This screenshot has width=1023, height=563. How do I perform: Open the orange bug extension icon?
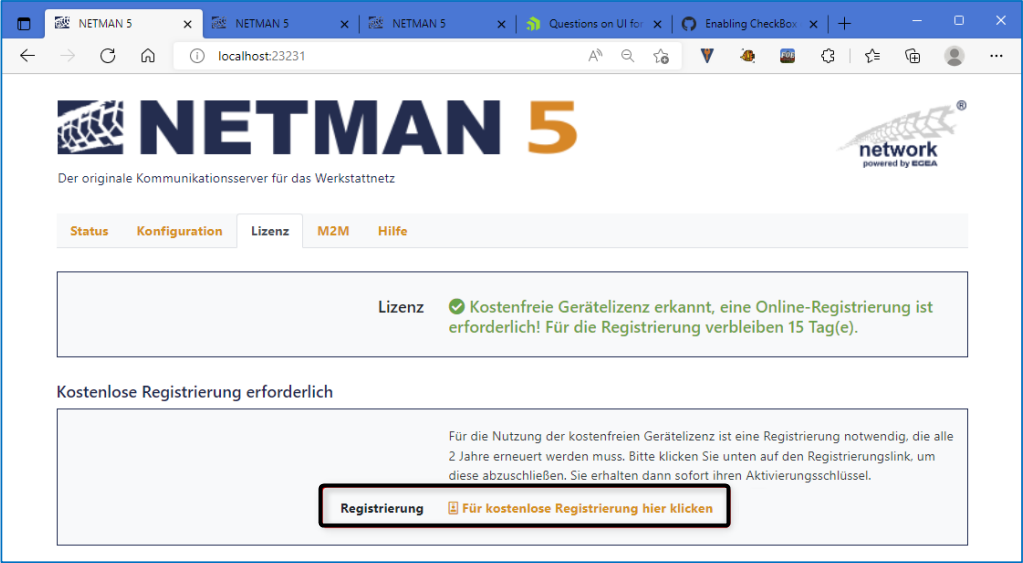click(748, 56)
